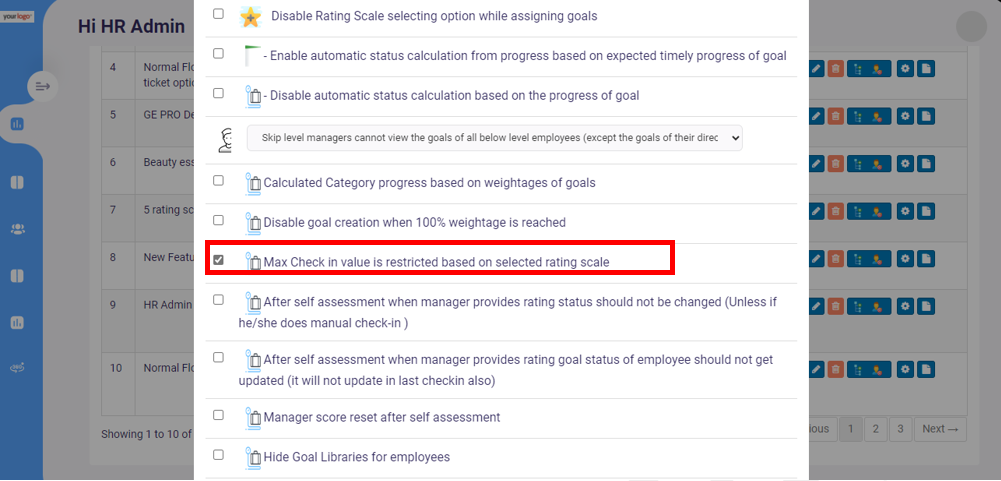Tick Manager score reset after self assessment
1001x481 pixels.
[x=218, y=415]
